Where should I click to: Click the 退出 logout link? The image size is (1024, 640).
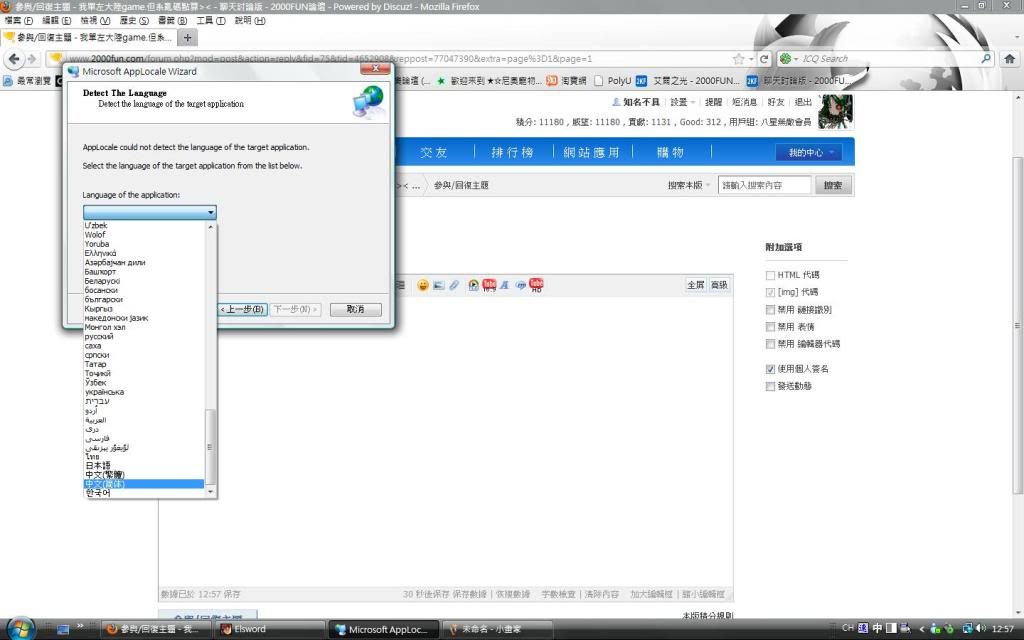803,103
